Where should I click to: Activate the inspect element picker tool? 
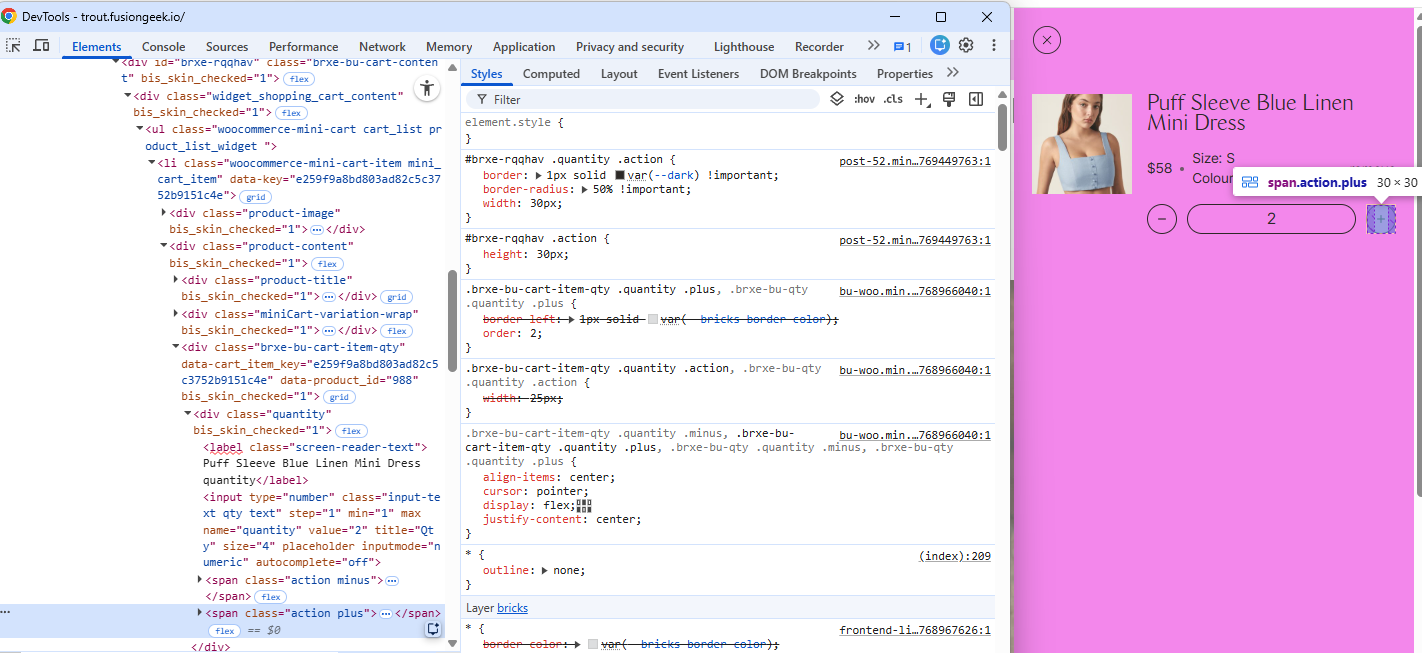(14, 46)
